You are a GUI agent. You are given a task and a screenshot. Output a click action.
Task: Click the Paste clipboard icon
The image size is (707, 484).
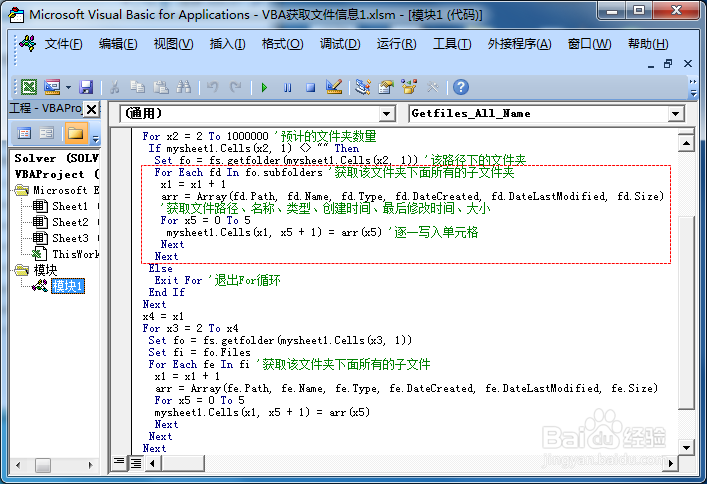(161, 87)
